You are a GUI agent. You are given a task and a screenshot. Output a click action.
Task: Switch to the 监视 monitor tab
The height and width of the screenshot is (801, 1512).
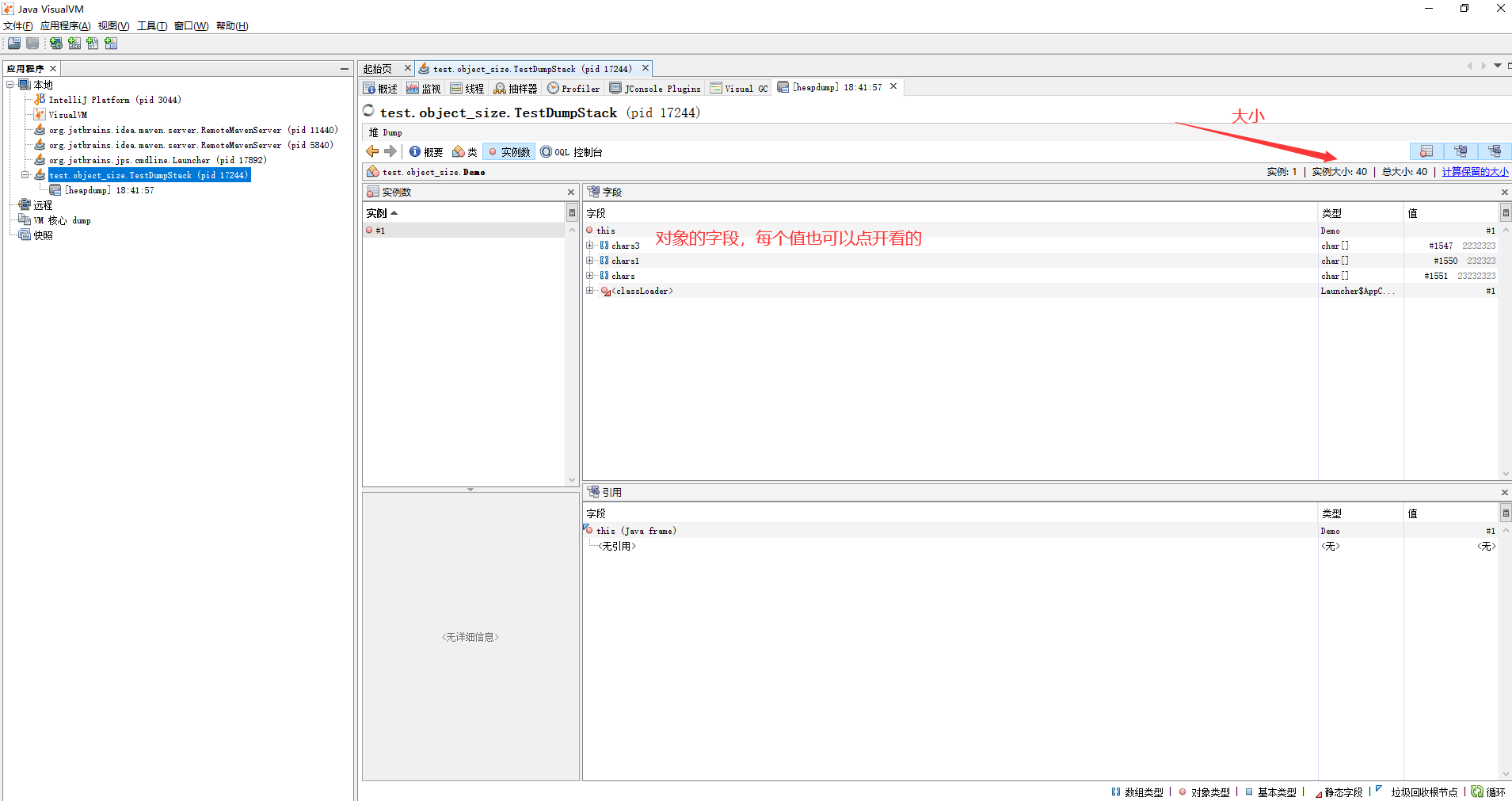(x=424, y=89)
